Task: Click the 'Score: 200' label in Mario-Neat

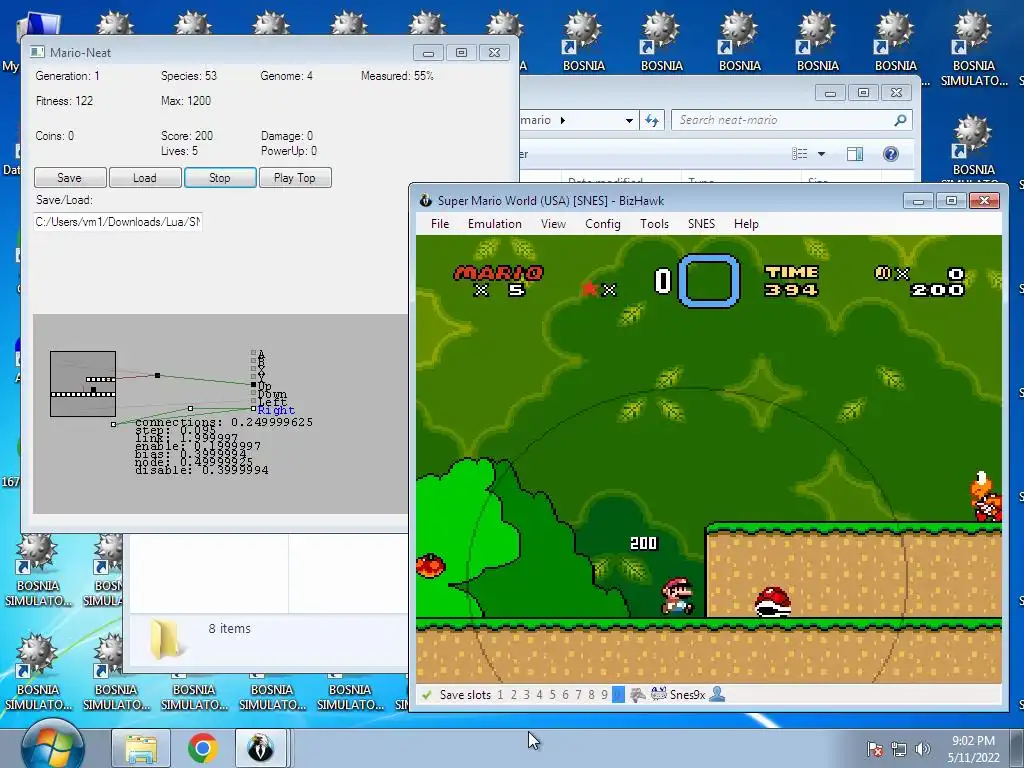Action: [x=187, y=136]
